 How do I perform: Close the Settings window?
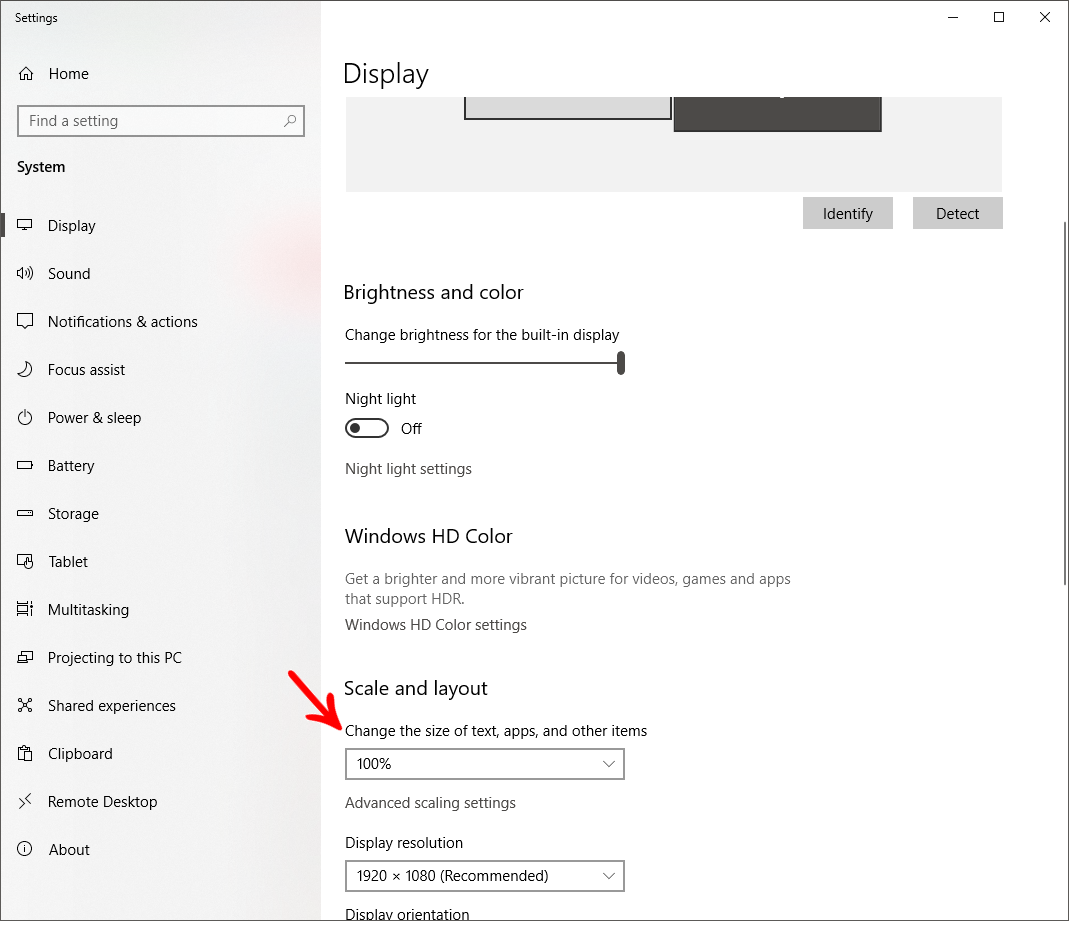coord(1045,17)
